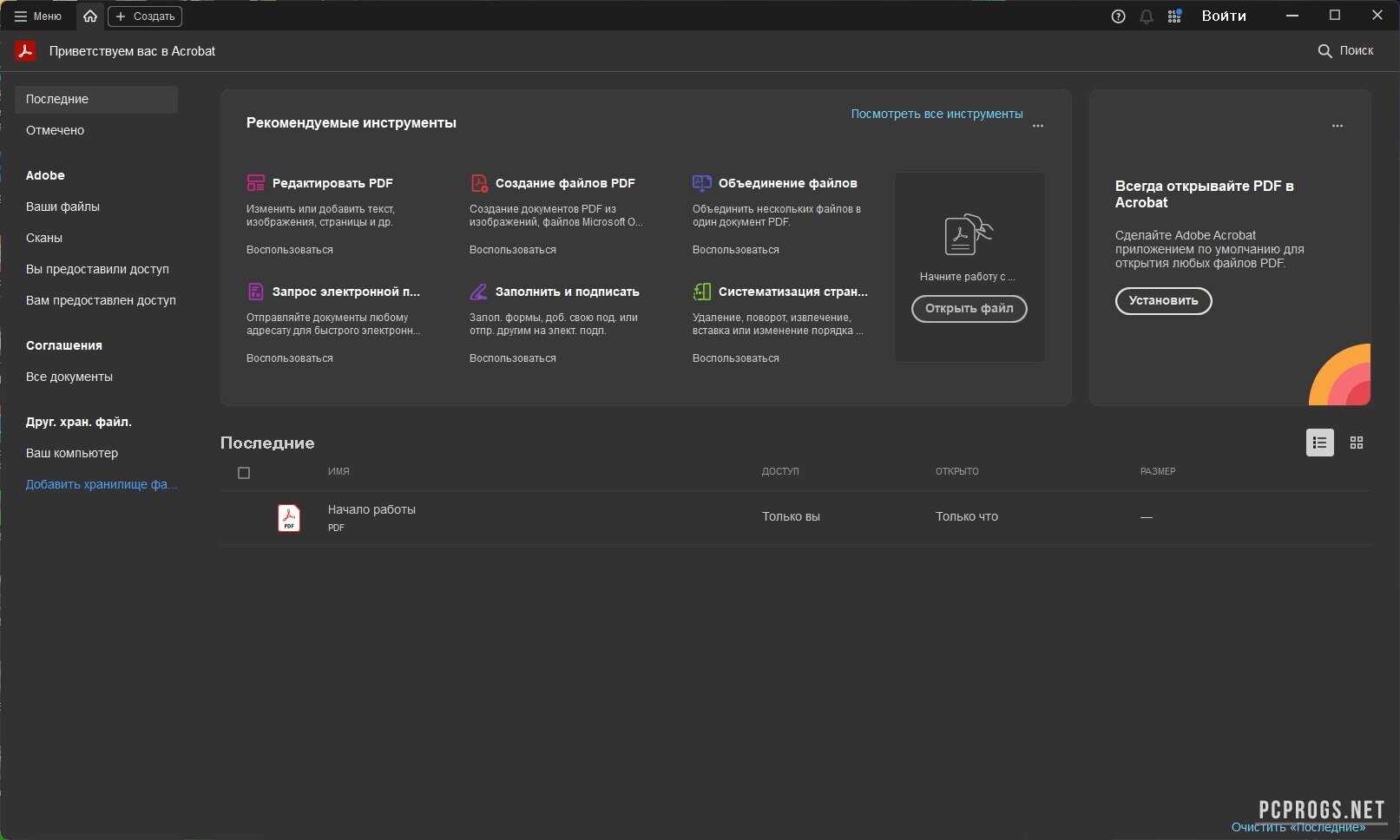Open the Help question mark icon
This screenshot has width=1400, height=840.
click(x=1118, y=16)
